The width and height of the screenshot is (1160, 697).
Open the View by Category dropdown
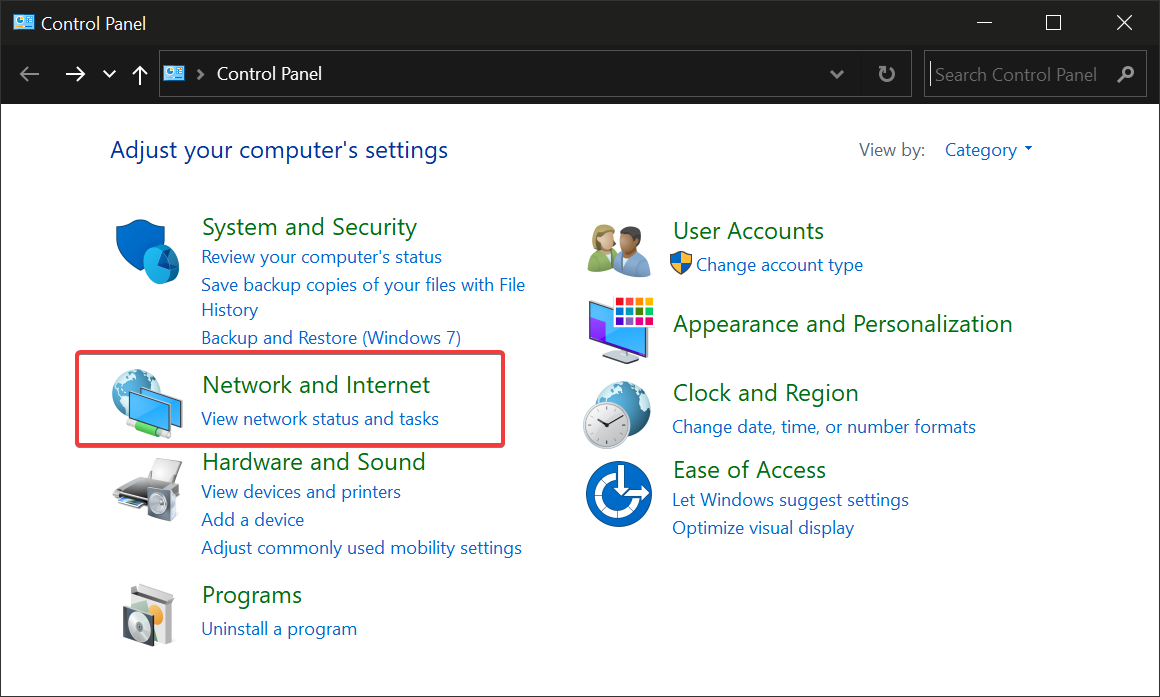click(988, 150)
